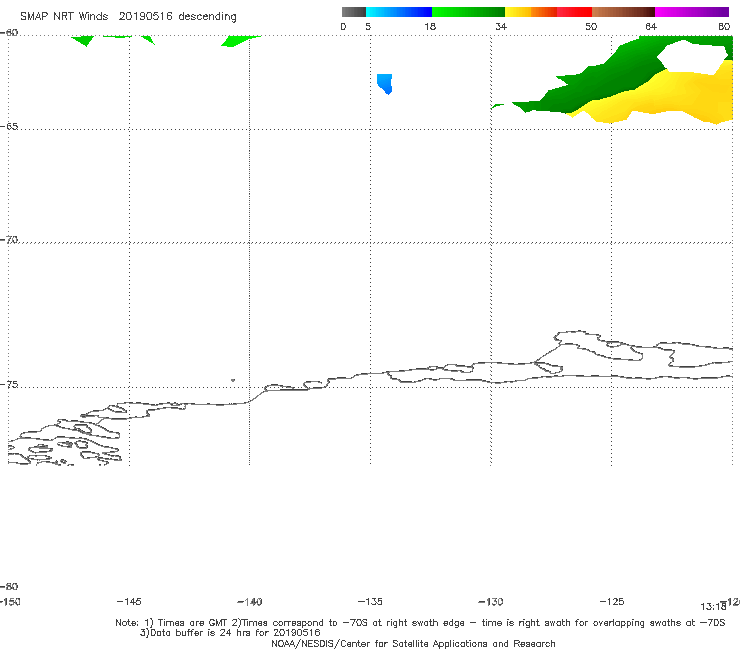Click the white gap inside the green wind area

click(x=691, y=56)
